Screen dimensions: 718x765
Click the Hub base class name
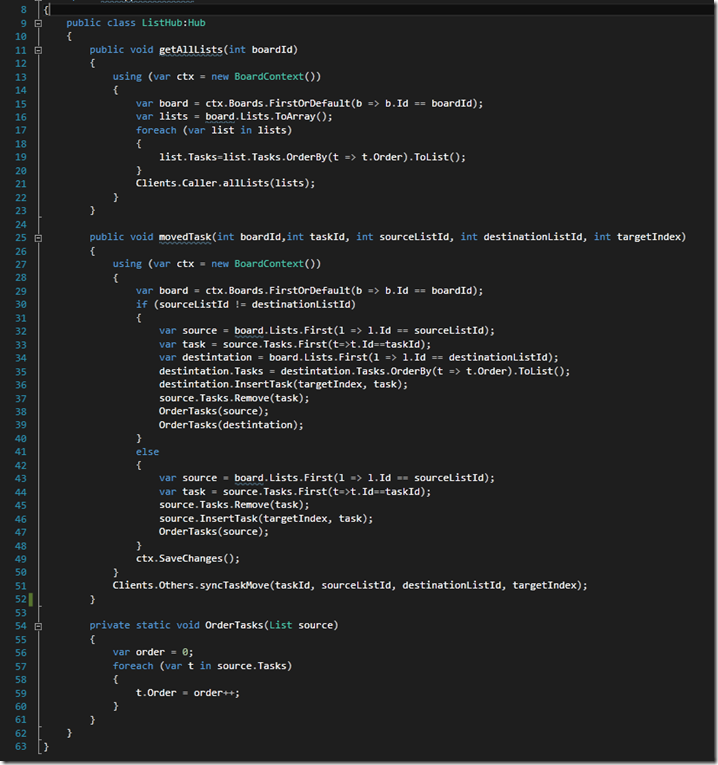[197, 23]
